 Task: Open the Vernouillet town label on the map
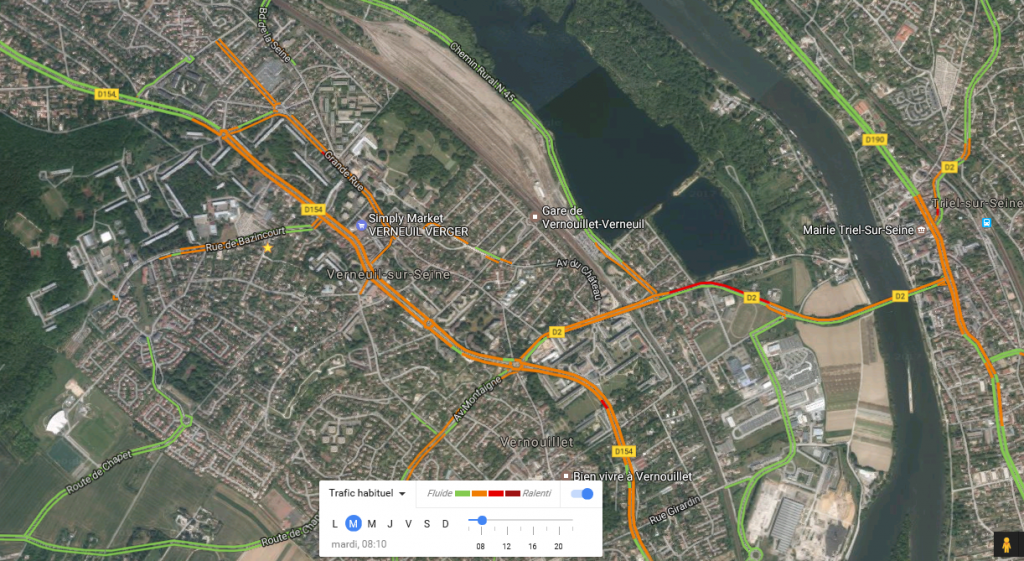tap(537, 442)
